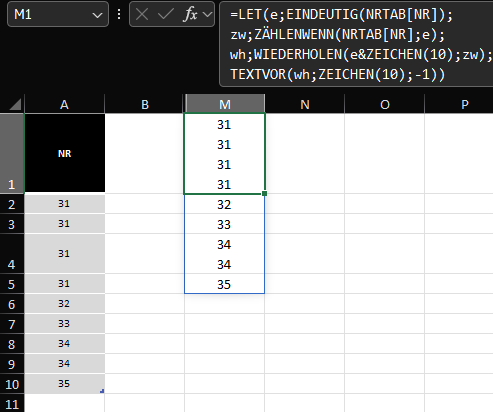This screenshot has height=412, width=493.
Task: Select row 1 header
Action: 12,153
